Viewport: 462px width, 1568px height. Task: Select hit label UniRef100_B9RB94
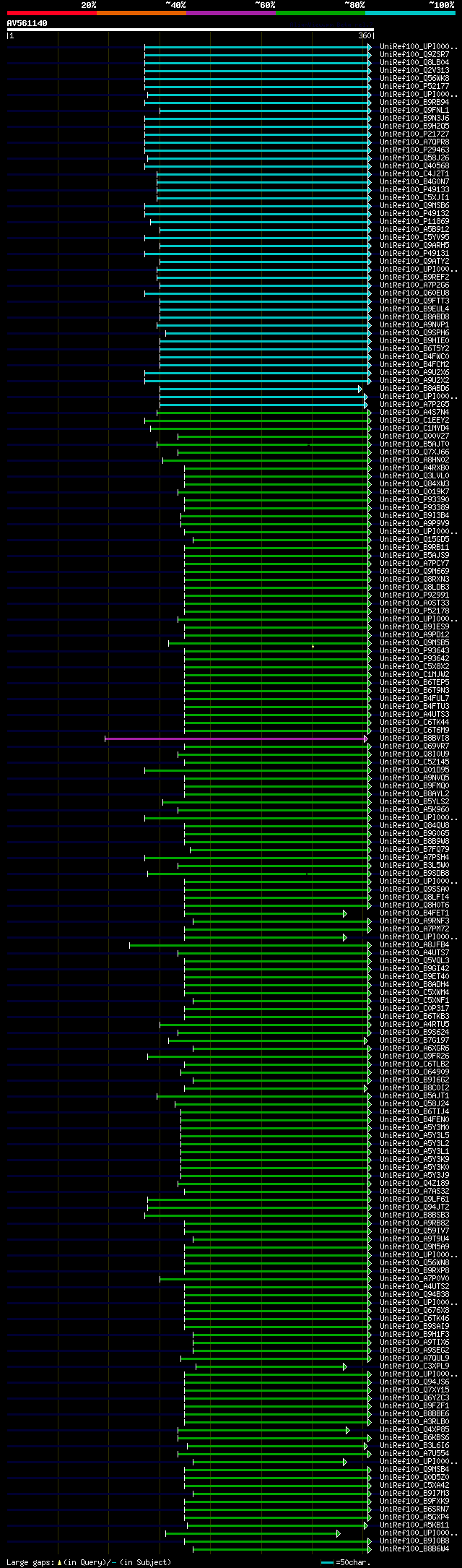[x=414, y=102]
